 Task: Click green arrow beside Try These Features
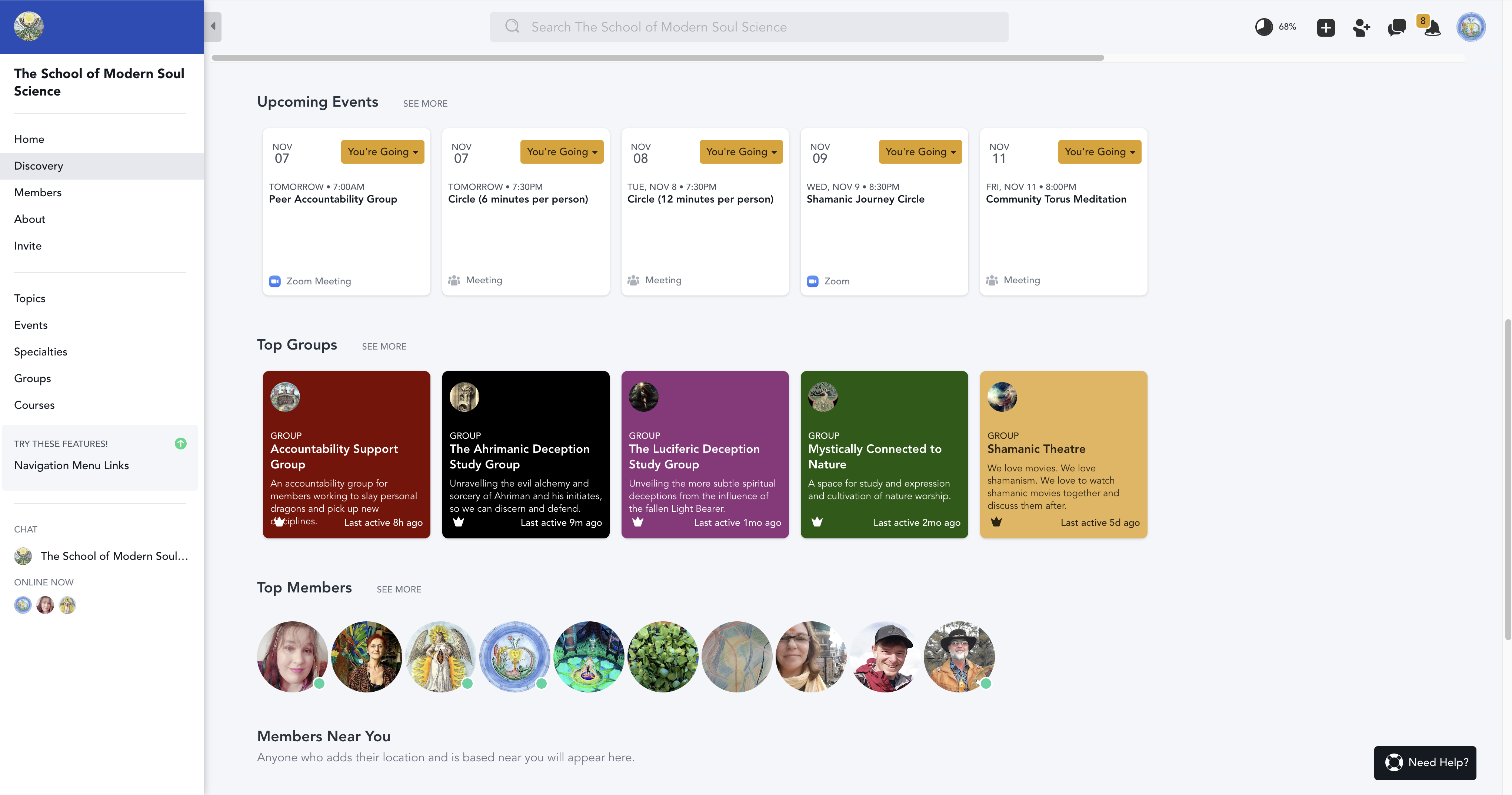tap(181, 444)
